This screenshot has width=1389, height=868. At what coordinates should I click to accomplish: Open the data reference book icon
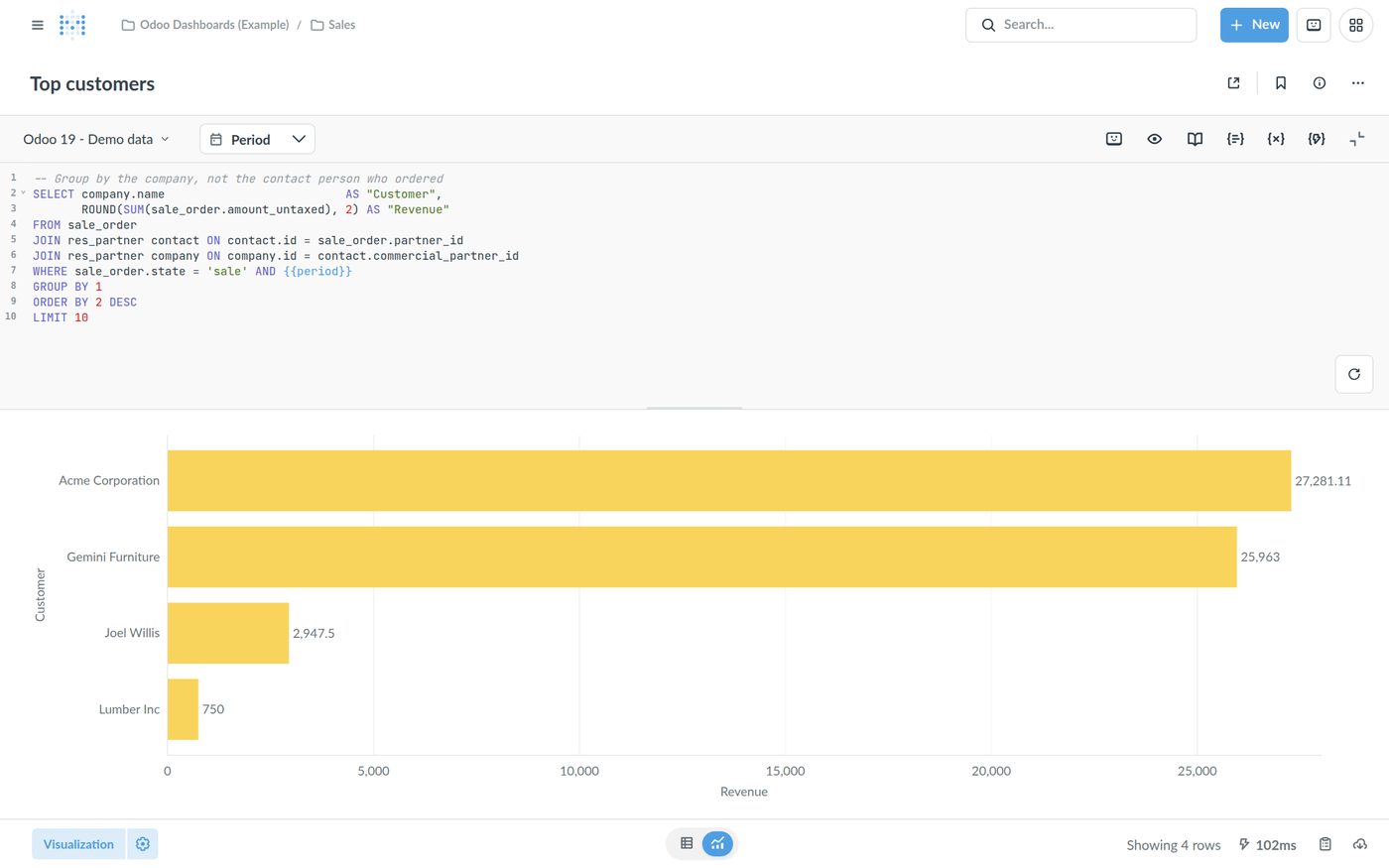click(x=1196, y=139)
